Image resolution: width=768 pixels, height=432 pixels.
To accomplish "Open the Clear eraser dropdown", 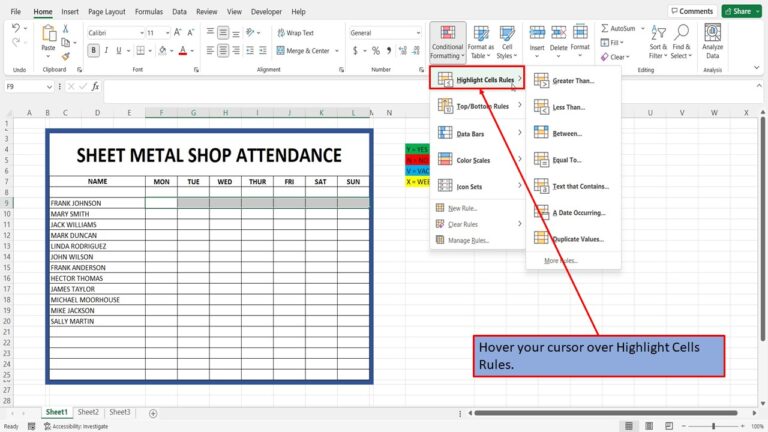I will point(615,57).
